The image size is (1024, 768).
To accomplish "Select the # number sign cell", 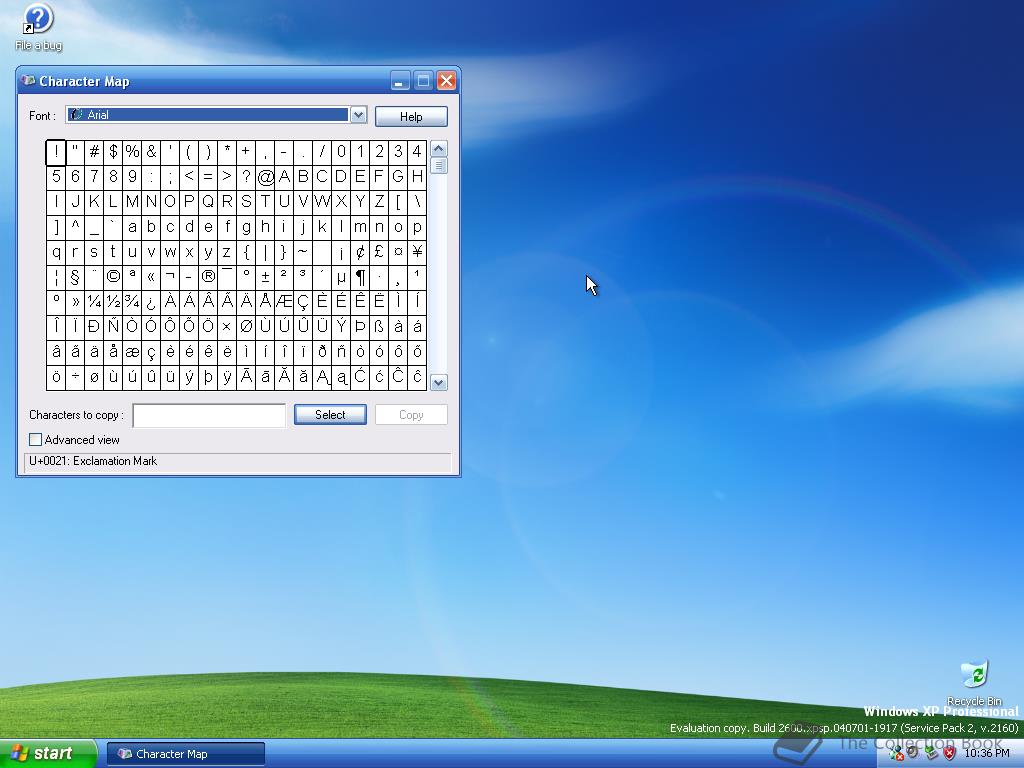I will point(94,152).
